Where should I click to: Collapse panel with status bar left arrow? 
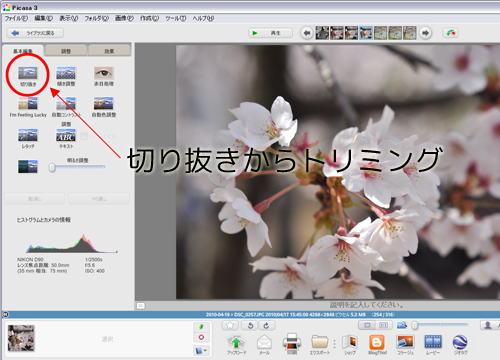(5, 314)
